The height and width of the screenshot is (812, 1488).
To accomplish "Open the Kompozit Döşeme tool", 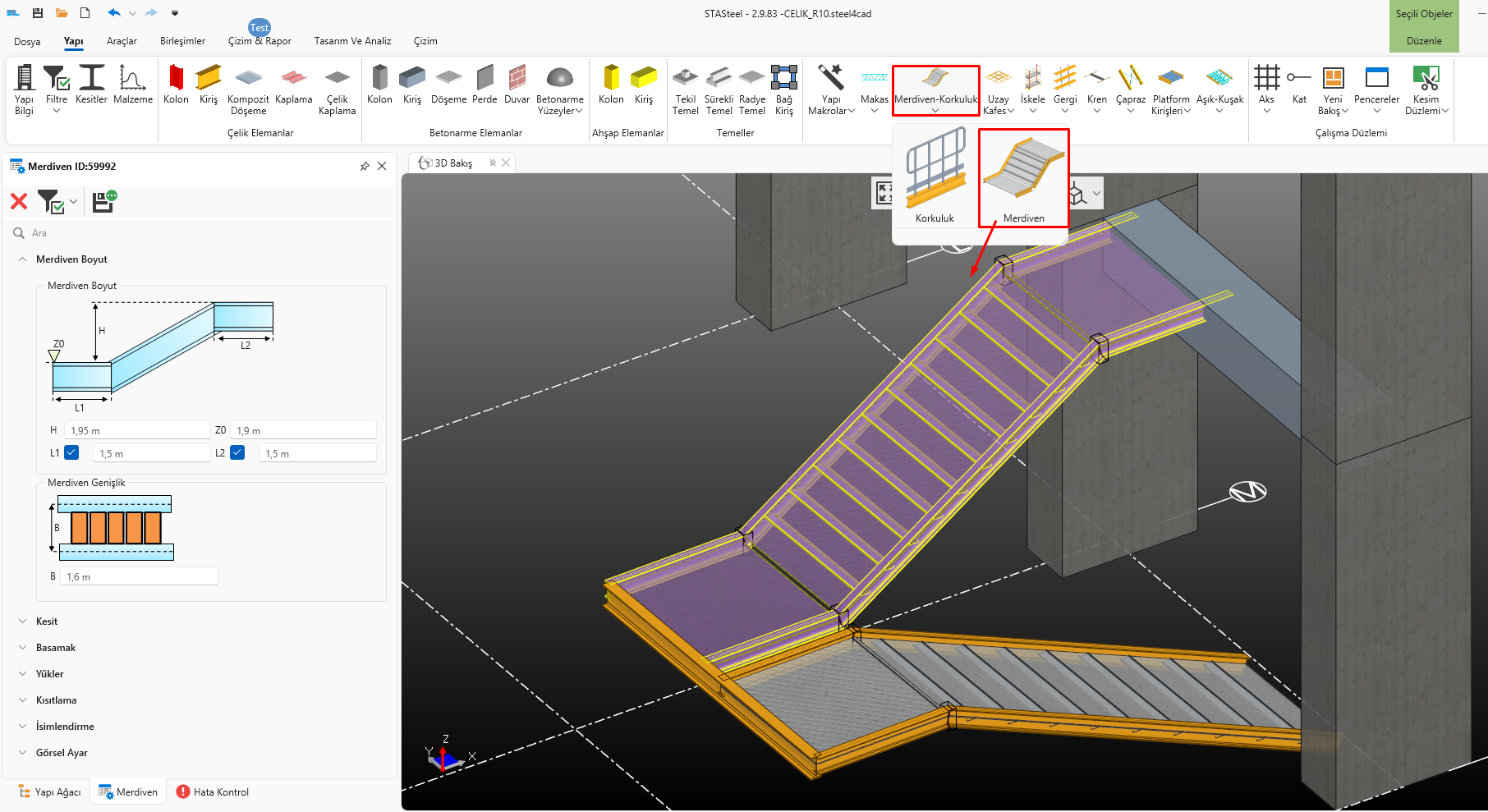I will pyautogui.click(x=248, y=89).
